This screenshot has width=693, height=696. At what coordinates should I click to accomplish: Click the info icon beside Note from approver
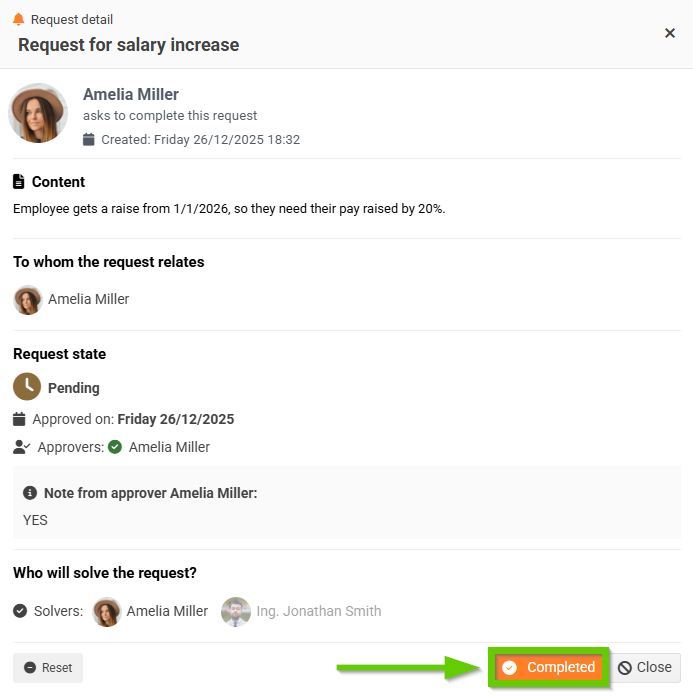click(x=30, y=493)
